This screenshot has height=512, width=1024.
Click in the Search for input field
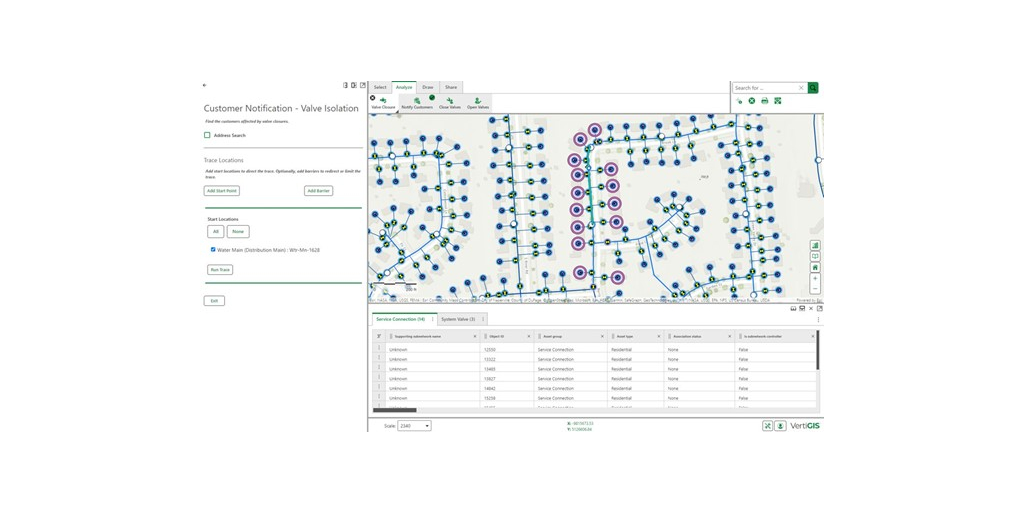(765, 88)
